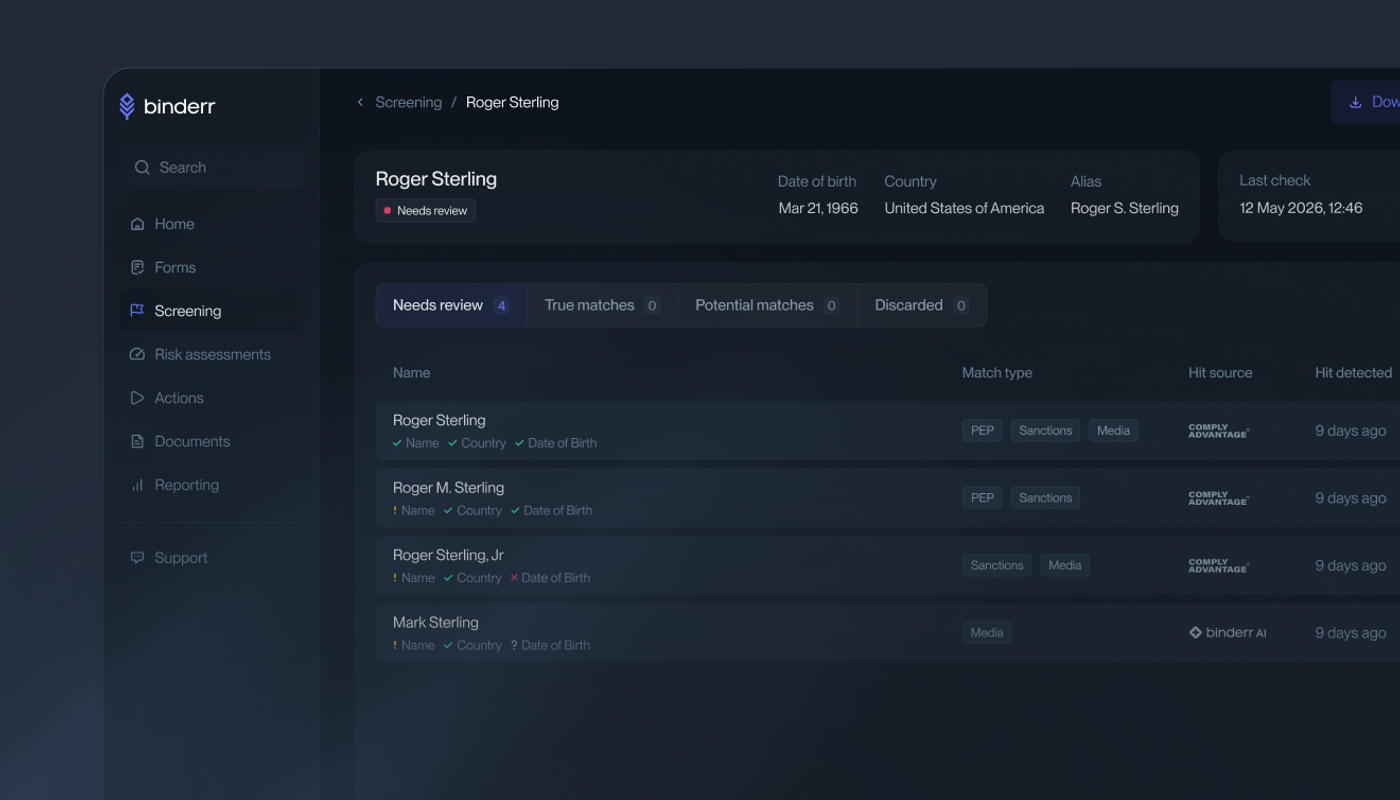Click the Forms sidebar icon
This screenshot has width=1400, height=800.
138,267
